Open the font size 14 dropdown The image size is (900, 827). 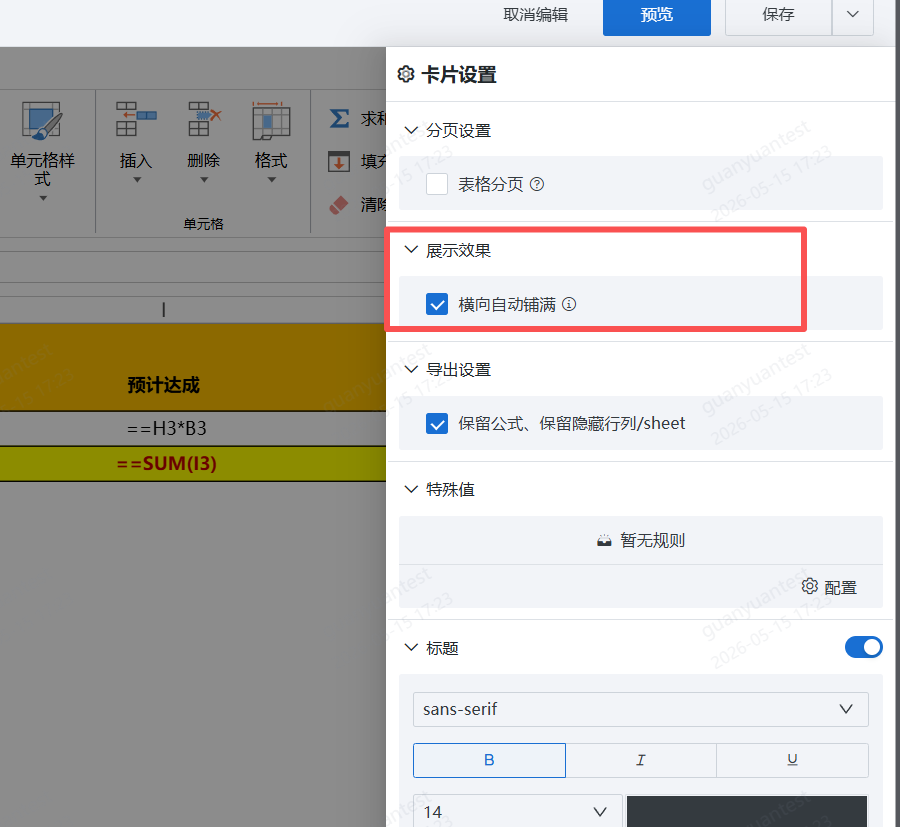coord(518,811)
